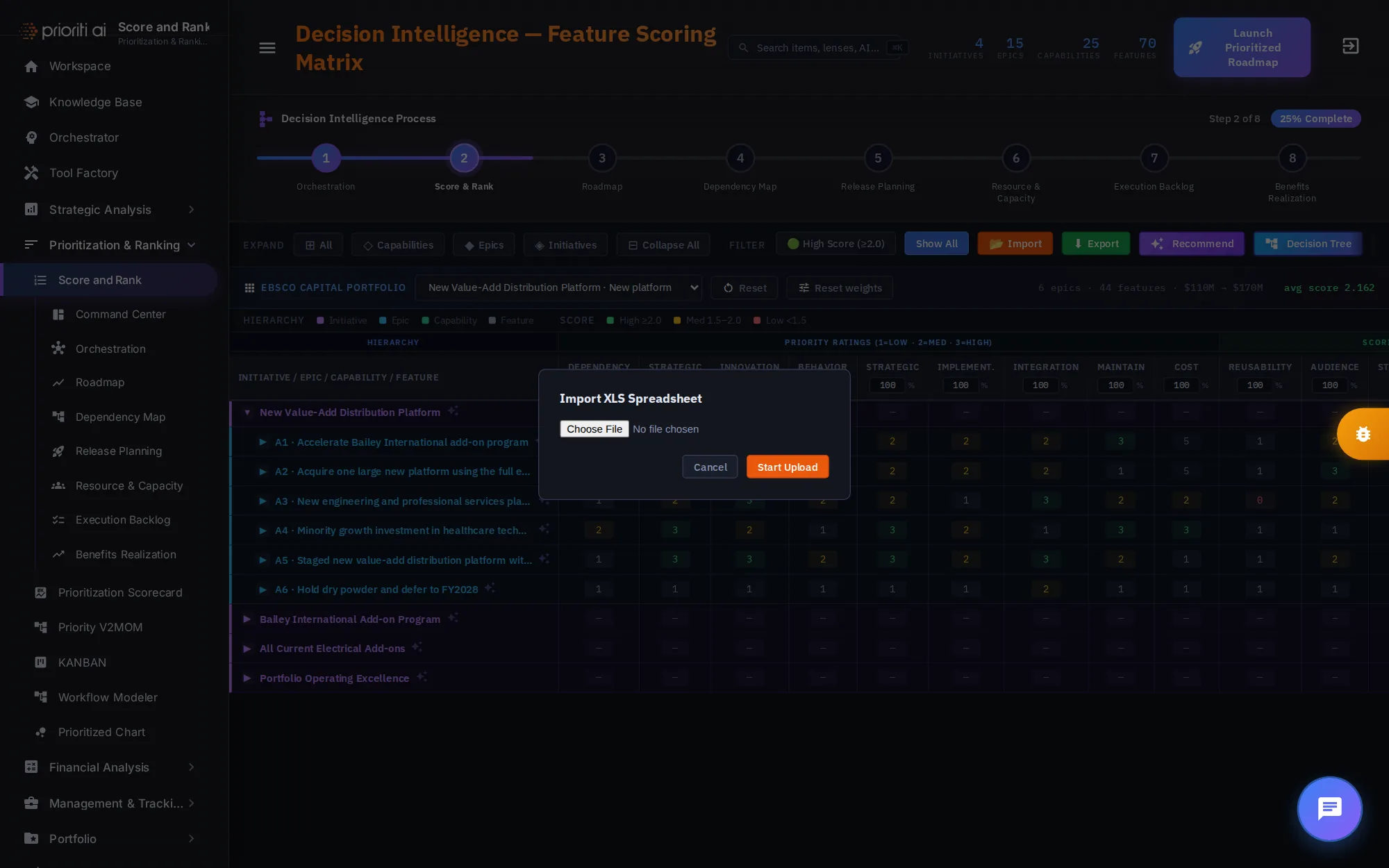Click the hamburger menu icon
1389x868 pixels.
(x=267, y=48)
